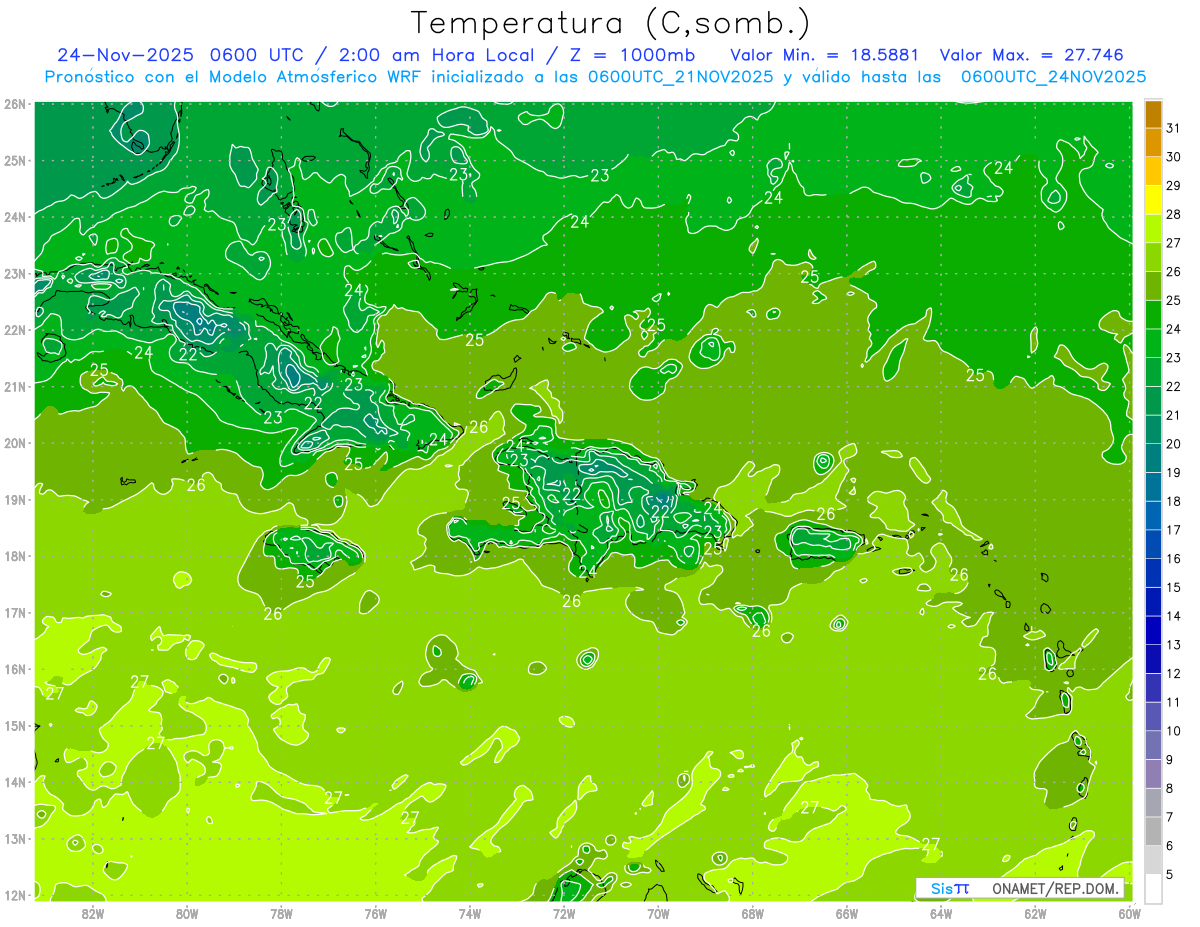Click the '68W' longitude axis label
The image size is (1200, 927).
pos(752,913)
